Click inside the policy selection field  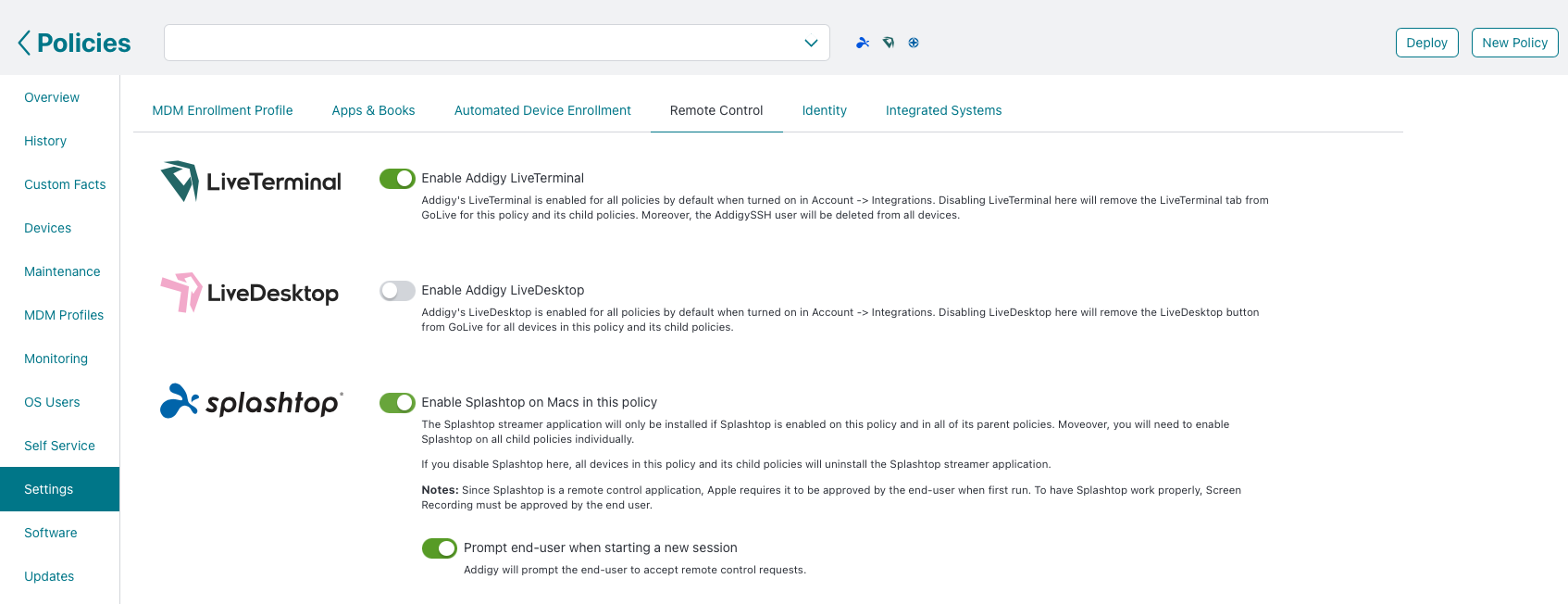(x=497, y=43)
